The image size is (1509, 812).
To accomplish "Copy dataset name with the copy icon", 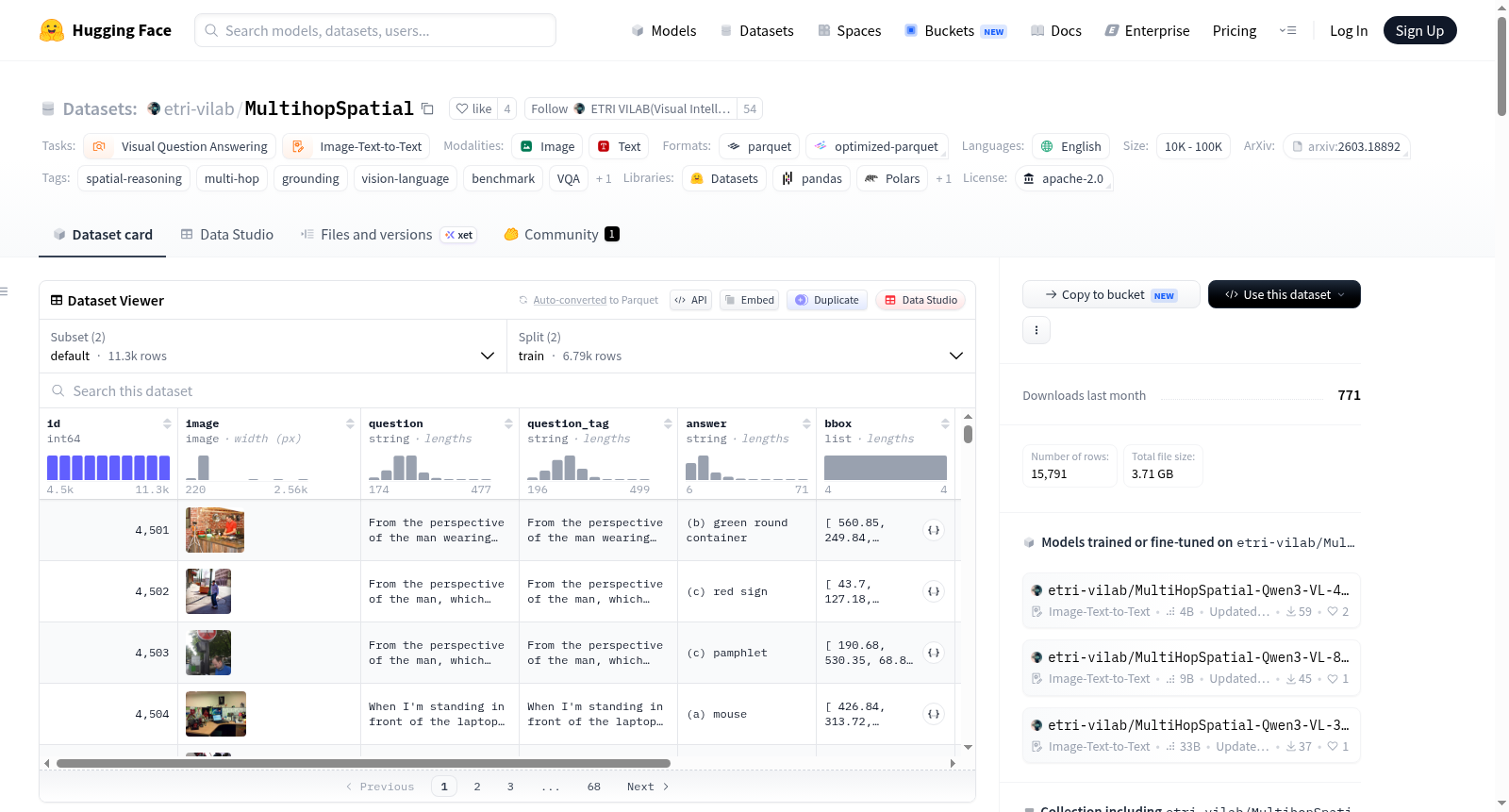I will coord(427,108).
